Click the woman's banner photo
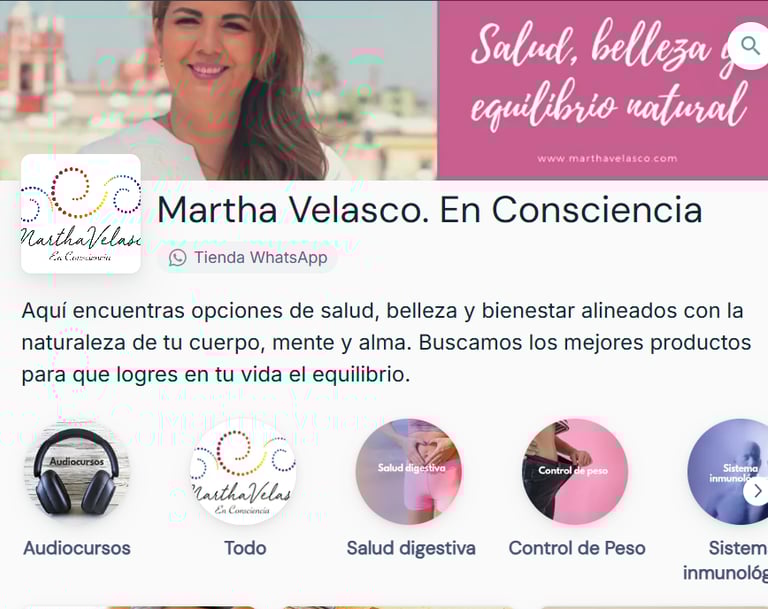Viewport: 768px width, 609px height. coord(218,90)
